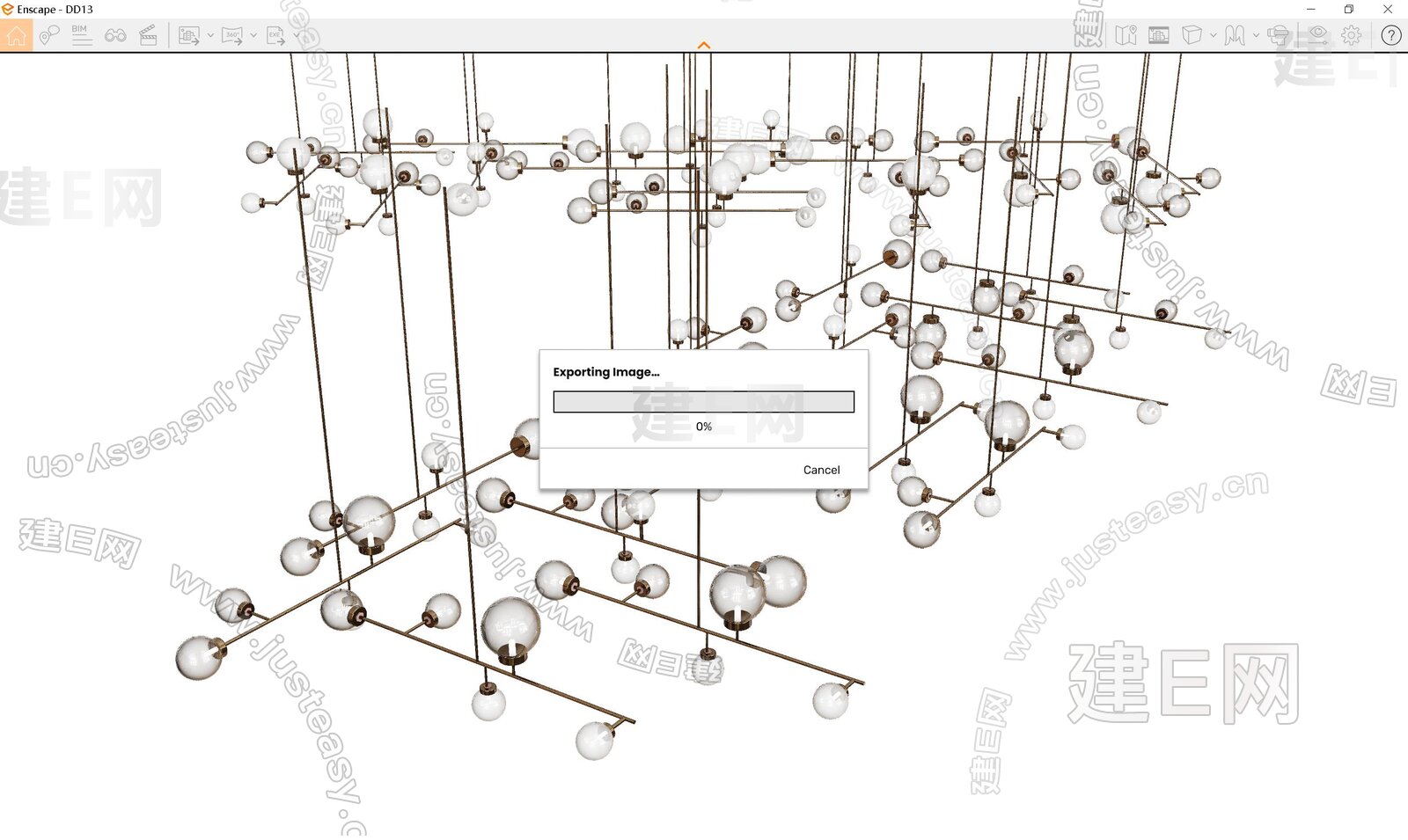Open the video editor clapperboard icon
Screen dimensions: 1408x840
(x=148, y=35)
